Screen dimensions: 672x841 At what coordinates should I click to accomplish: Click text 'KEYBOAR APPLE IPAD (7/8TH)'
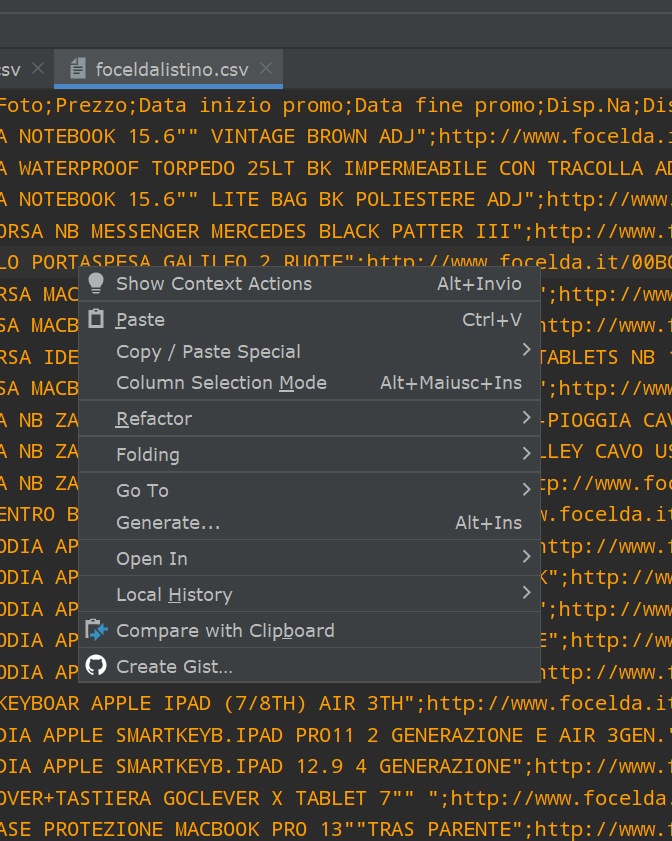(153, 703)
